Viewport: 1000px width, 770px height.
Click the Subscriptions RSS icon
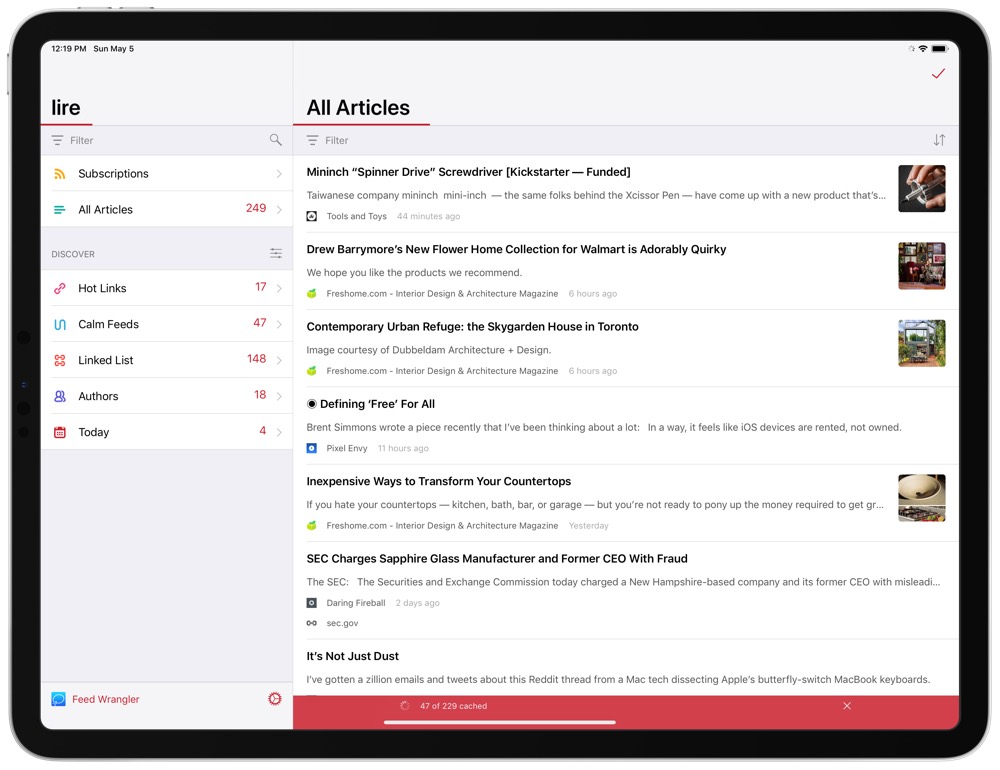pyautogui.click(x=59, y=174)
